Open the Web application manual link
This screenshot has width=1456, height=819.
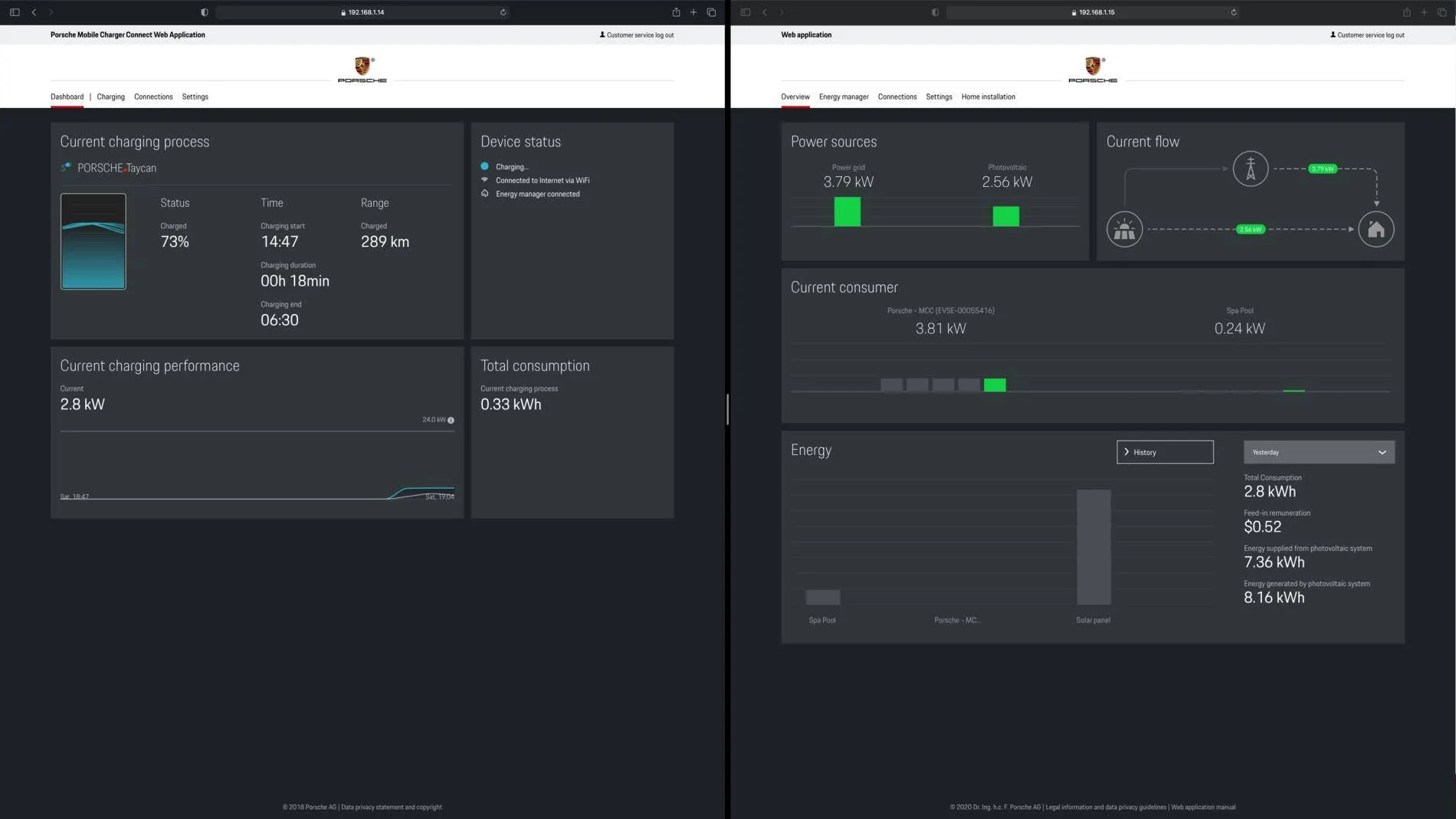point(1203,807)
